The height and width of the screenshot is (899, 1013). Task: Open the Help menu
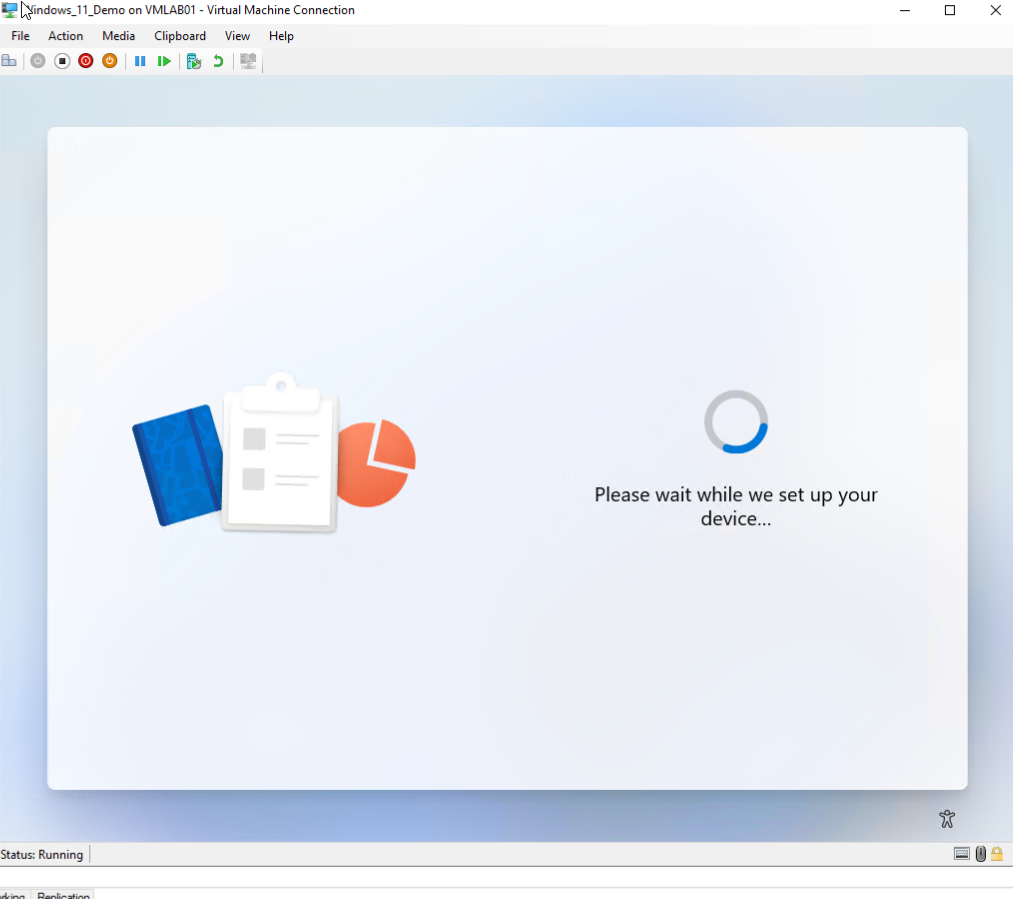click(280, 36)
